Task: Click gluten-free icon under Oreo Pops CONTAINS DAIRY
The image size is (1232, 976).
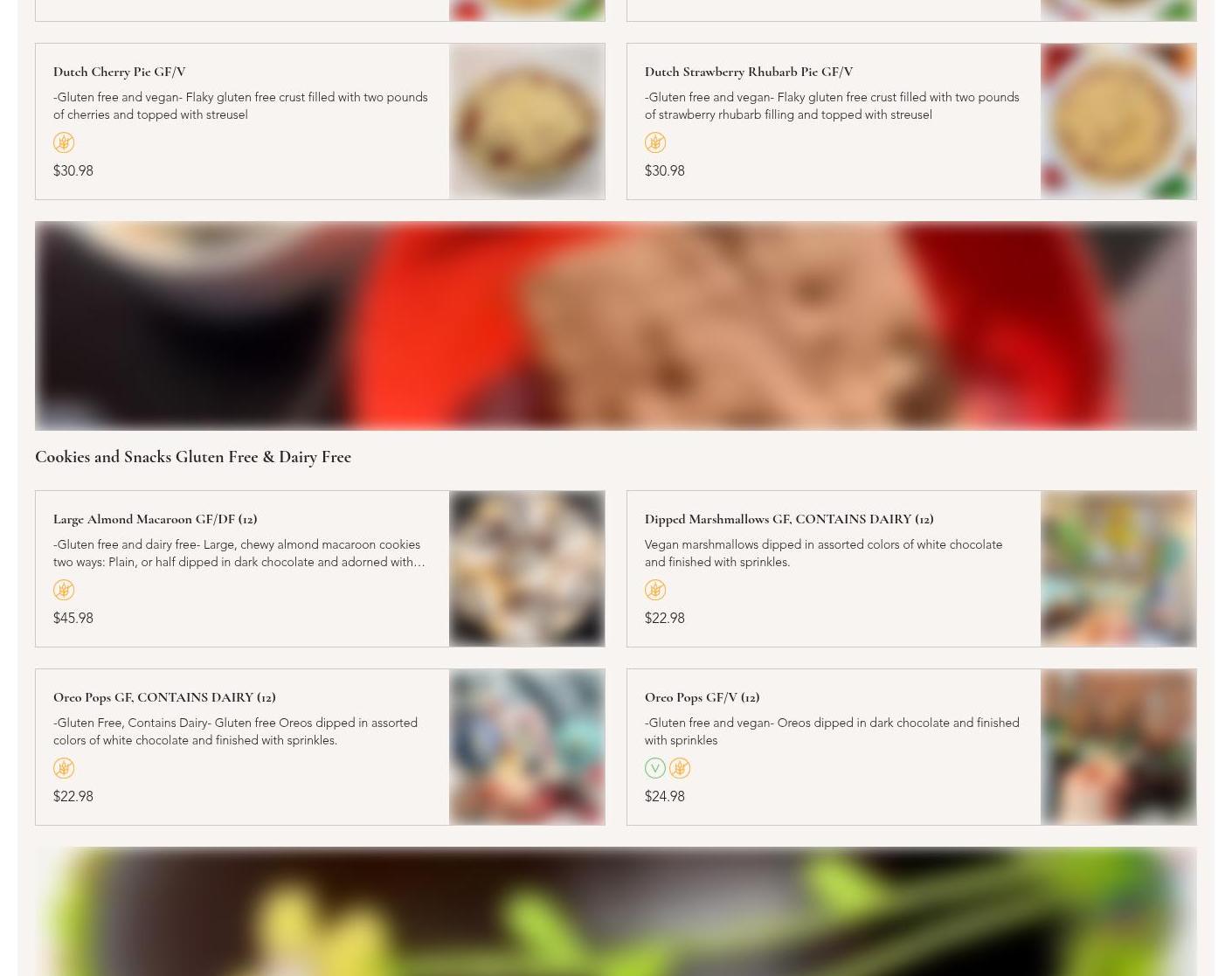Action: point(64,768)
